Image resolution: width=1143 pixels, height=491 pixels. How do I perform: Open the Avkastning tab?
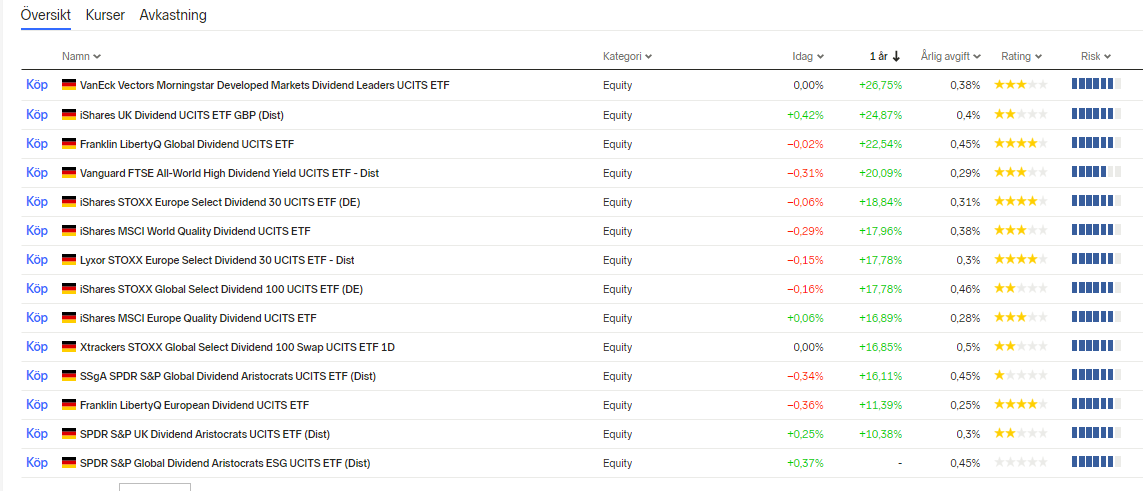pyautogui.click(x=173, y=16)
